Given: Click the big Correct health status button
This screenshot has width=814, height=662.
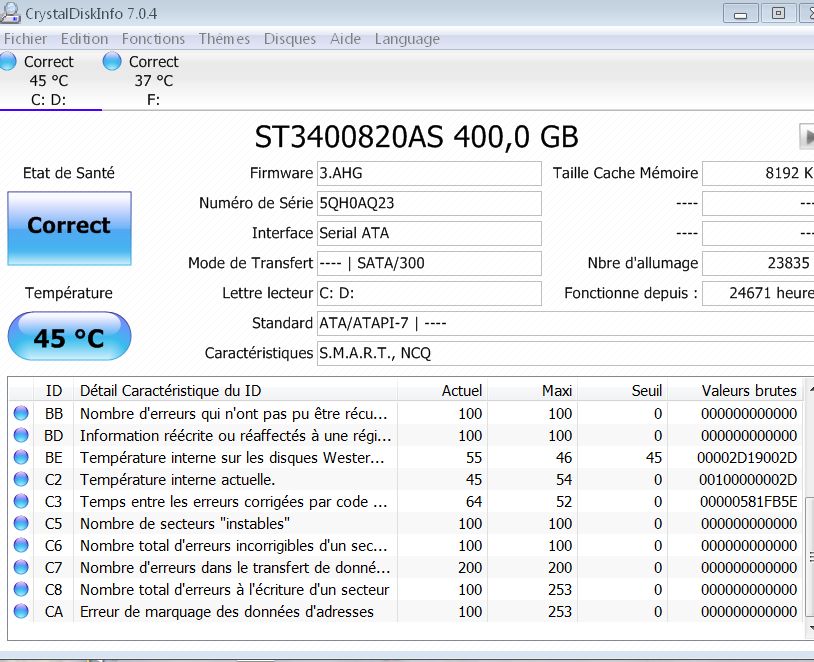Looking at the screenshot, I should coord(69,228).
